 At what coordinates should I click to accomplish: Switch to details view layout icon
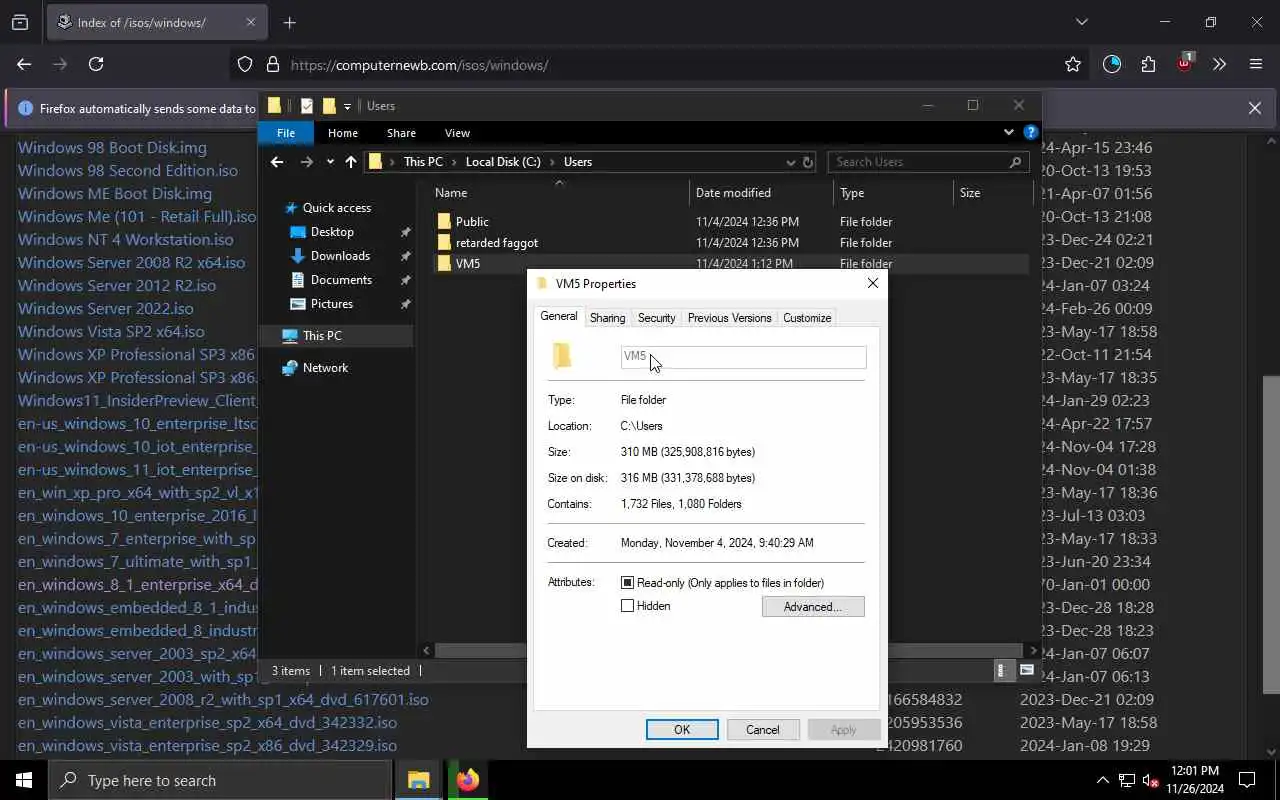point(1002,671)
